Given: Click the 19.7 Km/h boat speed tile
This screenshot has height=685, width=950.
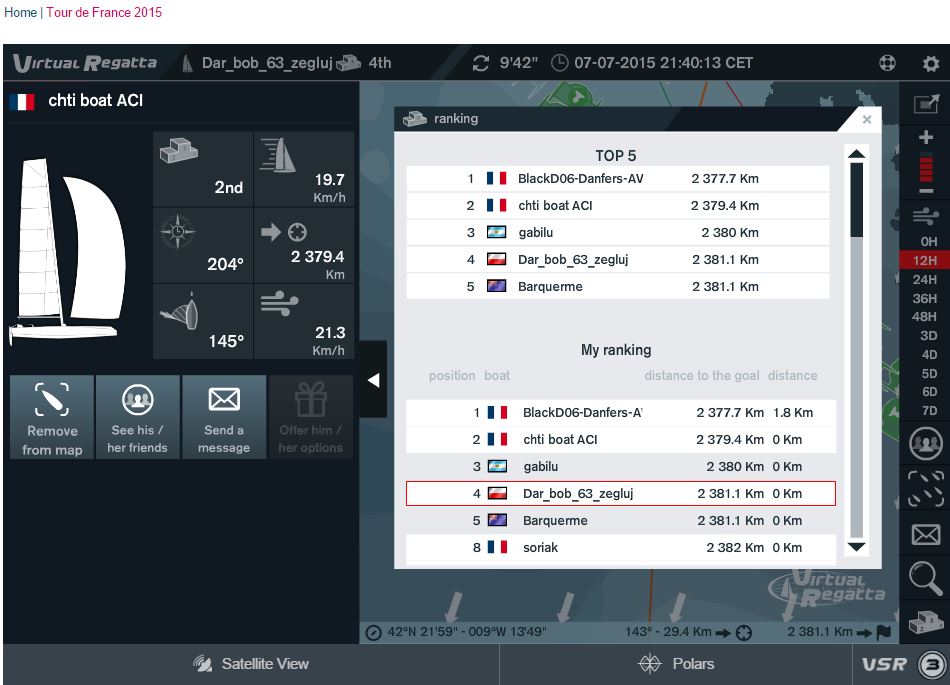Looking at the screenshot, I should click(304, 169).
